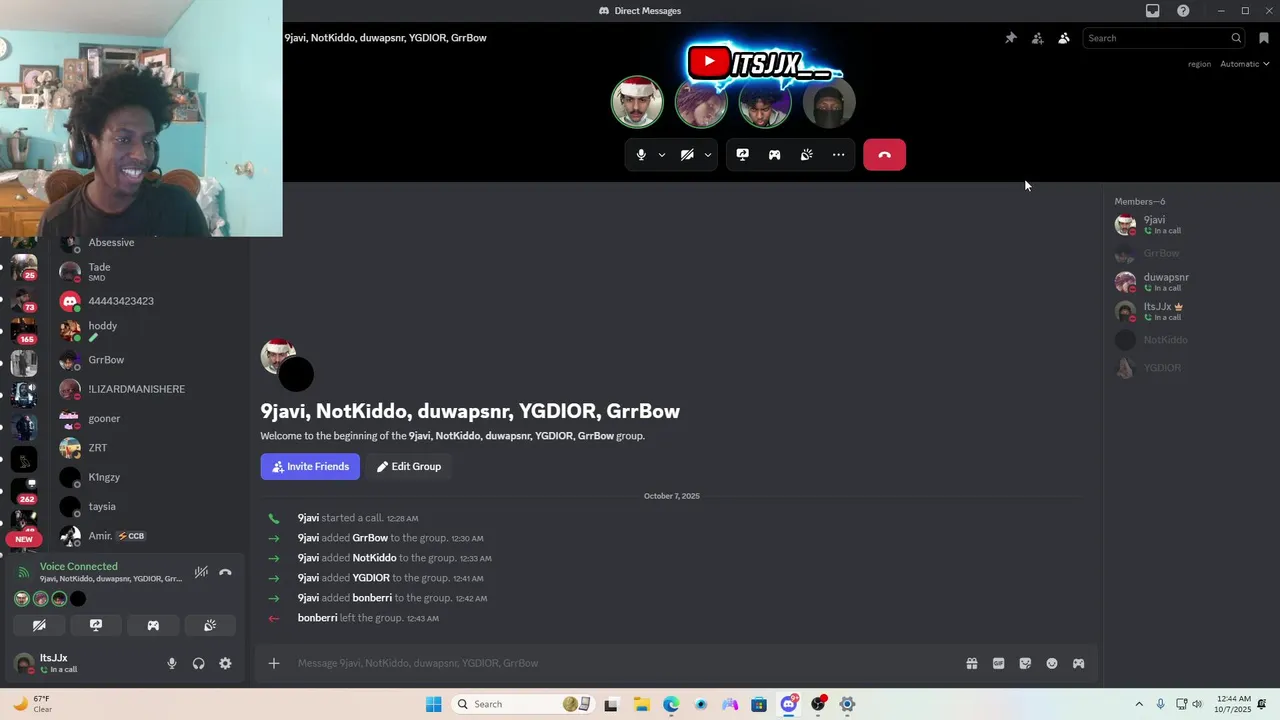Open the region Automatic dropdown
This screenshot has width=1280, height=720.
pos(1244,64)
